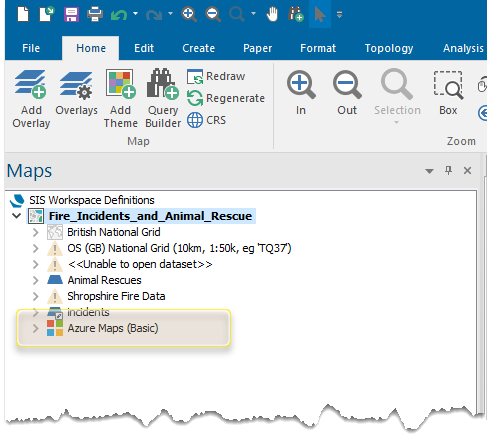
Task: Open the Overlays settings dialog
Action: [76, 93]
